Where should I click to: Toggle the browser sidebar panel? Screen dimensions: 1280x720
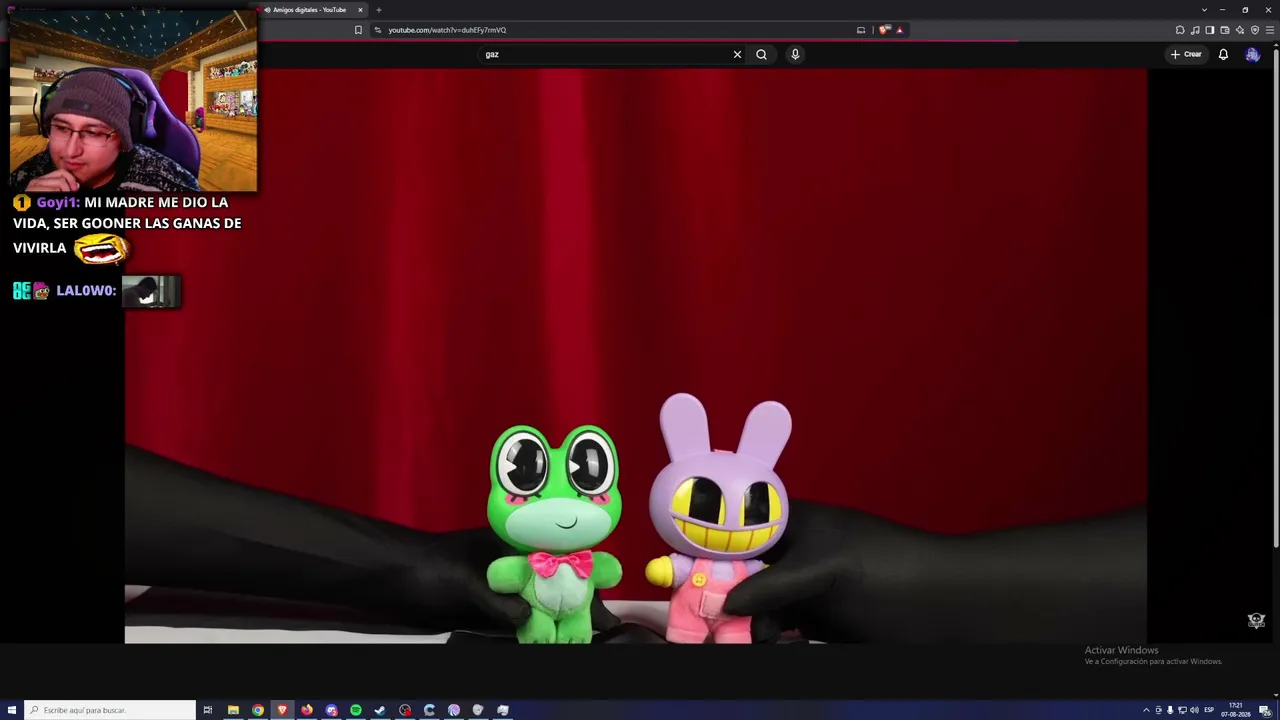1210,30
